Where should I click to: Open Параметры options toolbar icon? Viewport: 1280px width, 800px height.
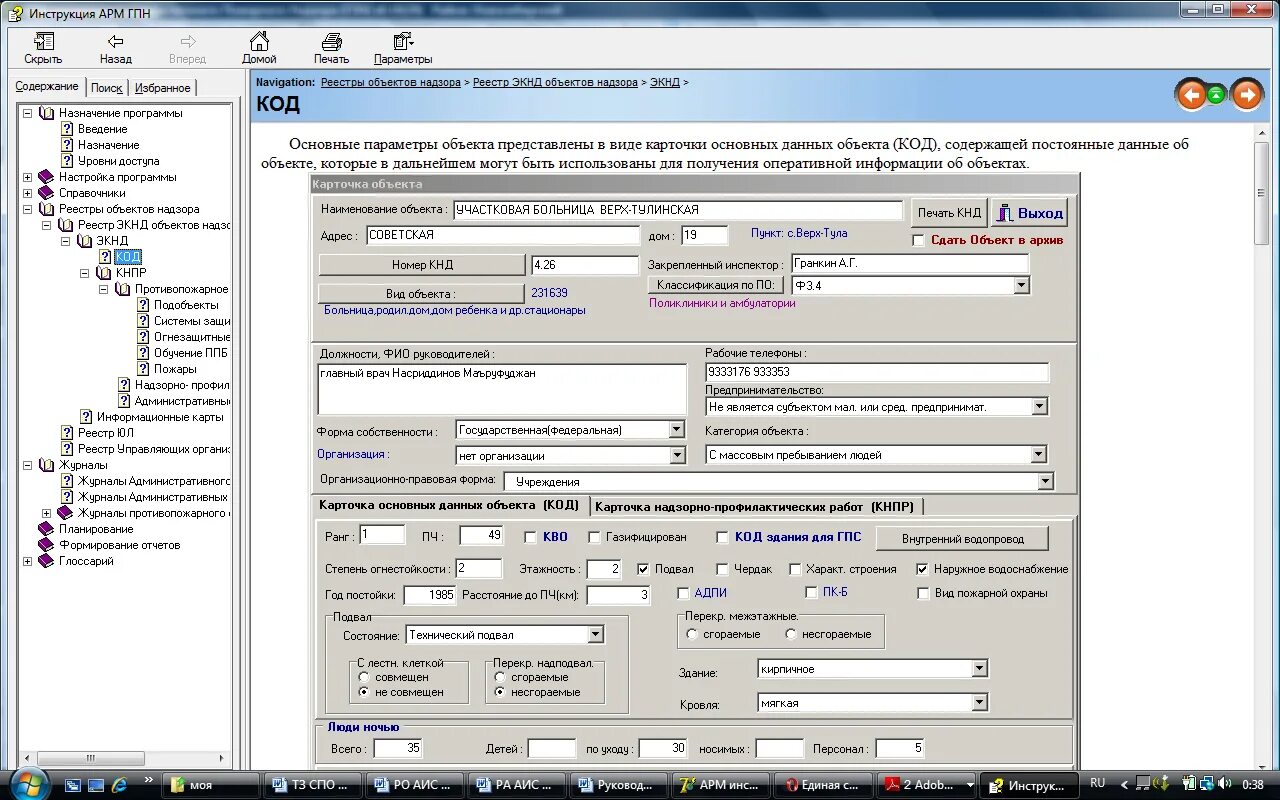[403, 42]
